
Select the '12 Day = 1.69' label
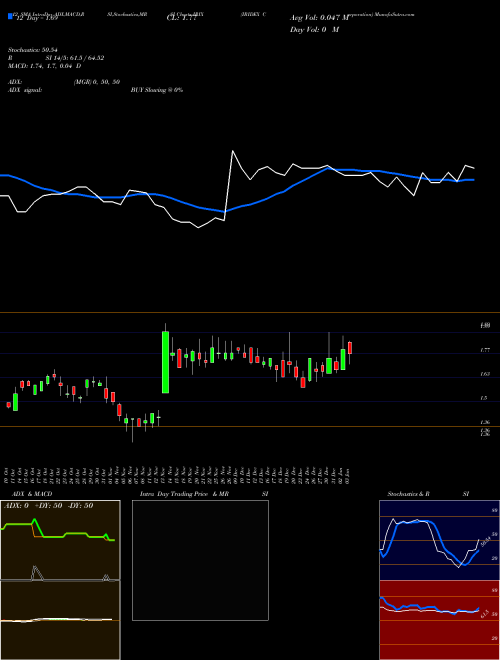pyautogui.click(x=39, y=19)
